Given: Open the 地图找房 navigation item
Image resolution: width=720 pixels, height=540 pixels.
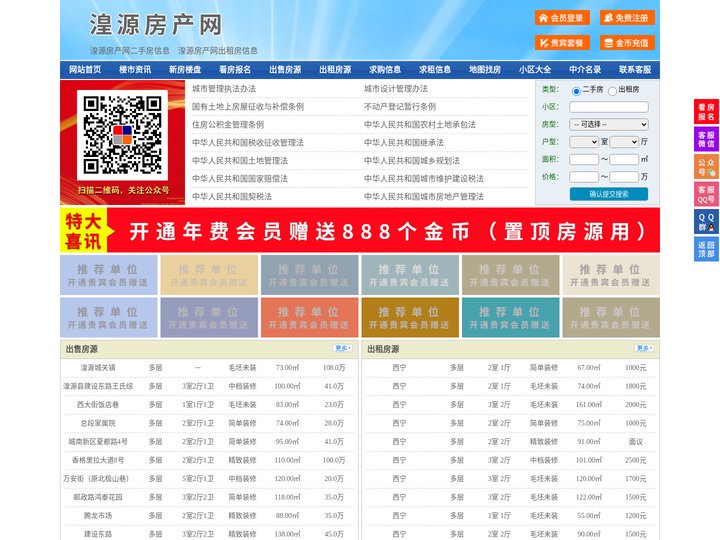Looking at the screenshot, I should click(x=485, y=70).
